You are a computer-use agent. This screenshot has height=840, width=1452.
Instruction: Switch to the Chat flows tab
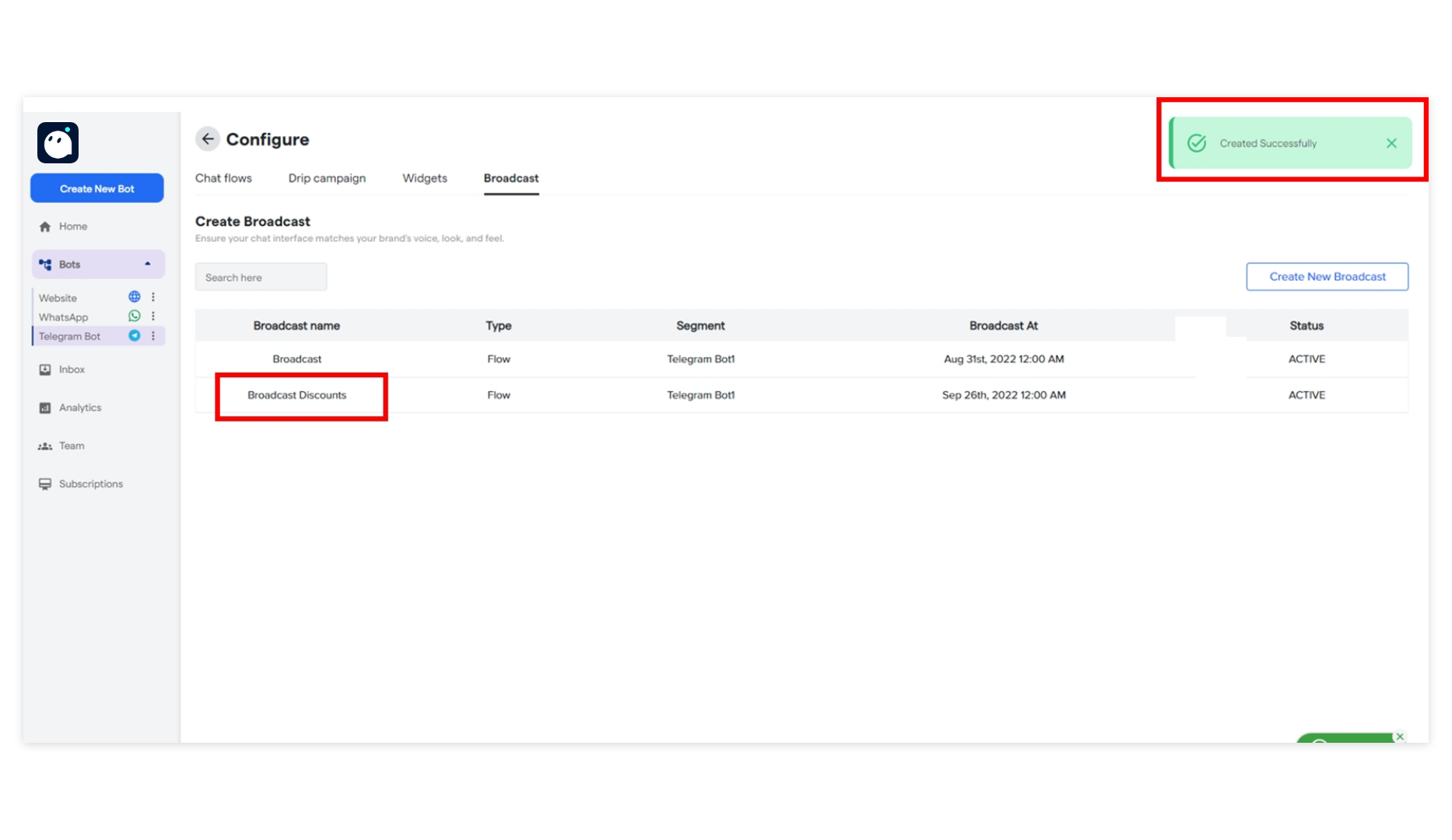223,178
